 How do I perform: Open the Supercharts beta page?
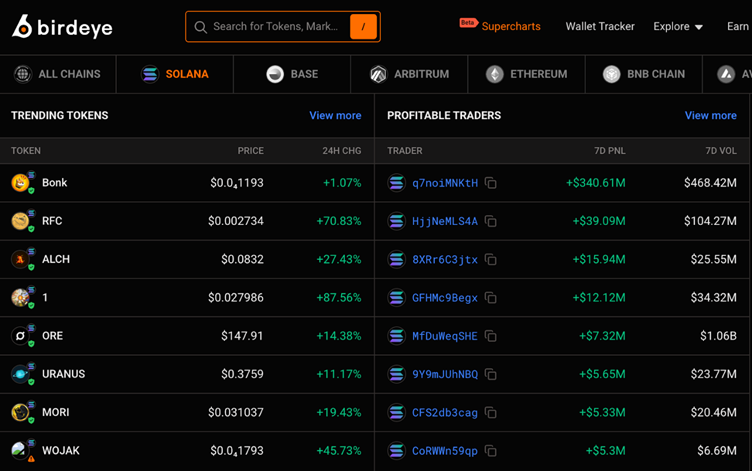coord(510,27)
